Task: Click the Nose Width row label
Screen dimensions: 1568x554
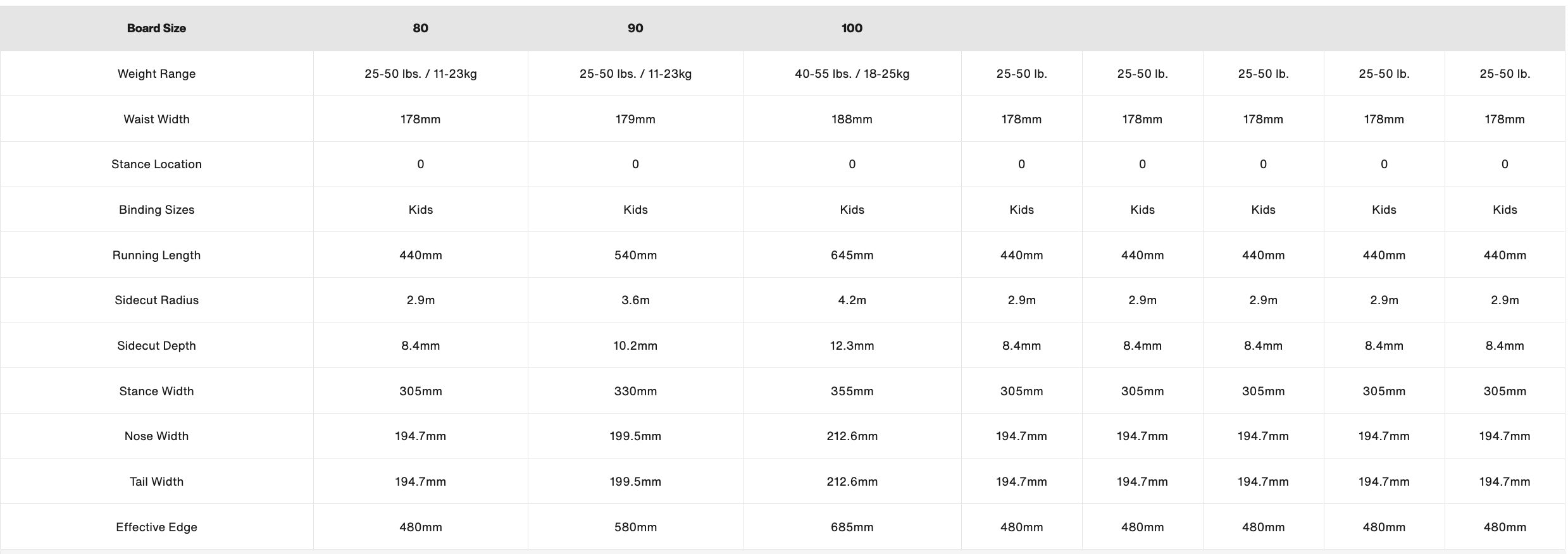Action: tap(156, 436)
